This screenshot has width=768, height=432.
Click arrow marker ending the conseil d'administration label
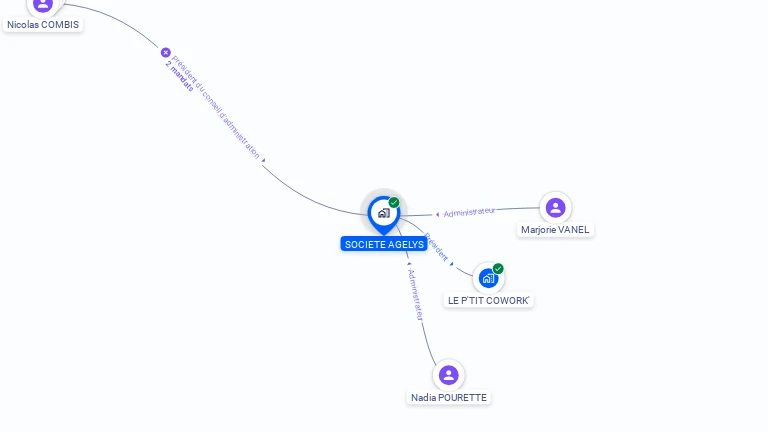point(263,160)
